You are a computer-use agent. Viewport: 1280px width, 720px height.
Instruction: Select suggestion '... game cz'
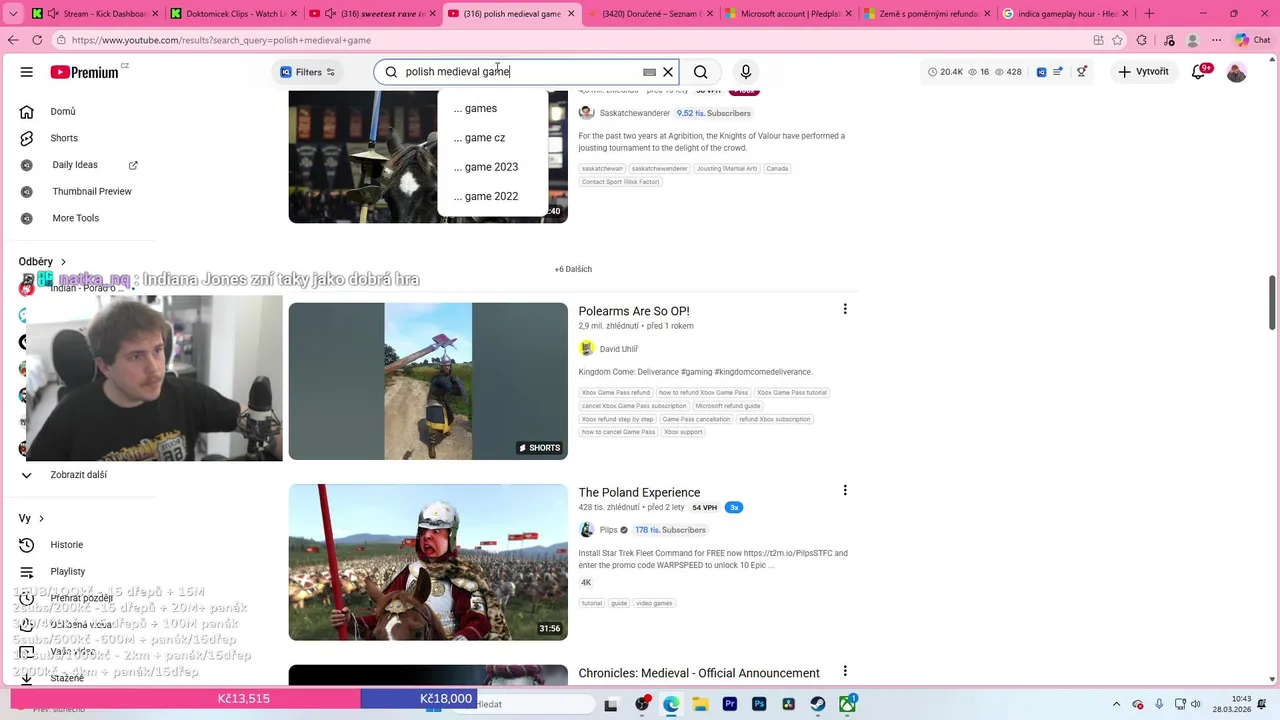click(492, 138)
